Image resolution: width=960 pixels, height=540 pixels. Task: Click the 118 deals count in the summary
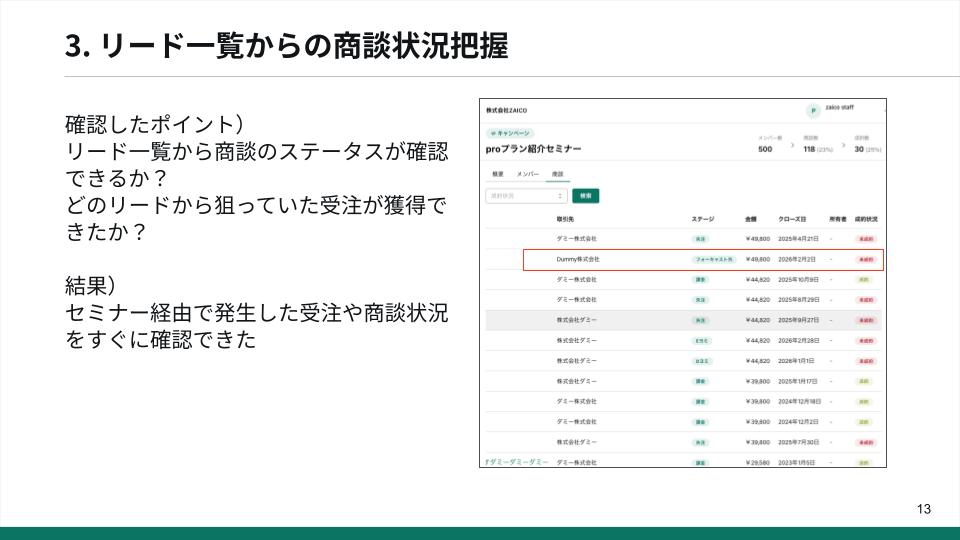tap(810, 148)
